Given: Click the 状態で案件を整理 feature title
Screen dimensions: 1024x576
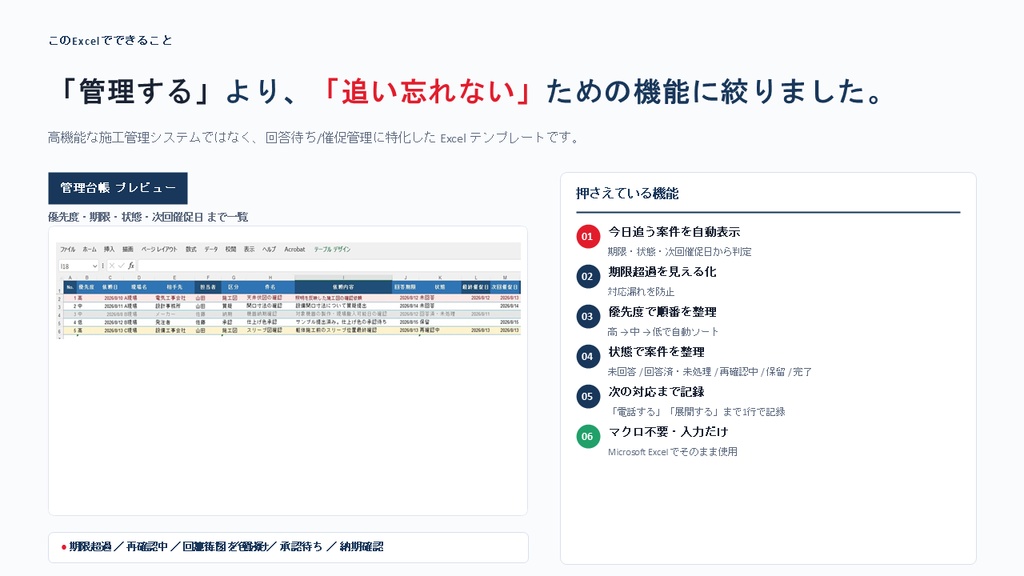Looking at the screenshot, I should click(x=656, y=352).
